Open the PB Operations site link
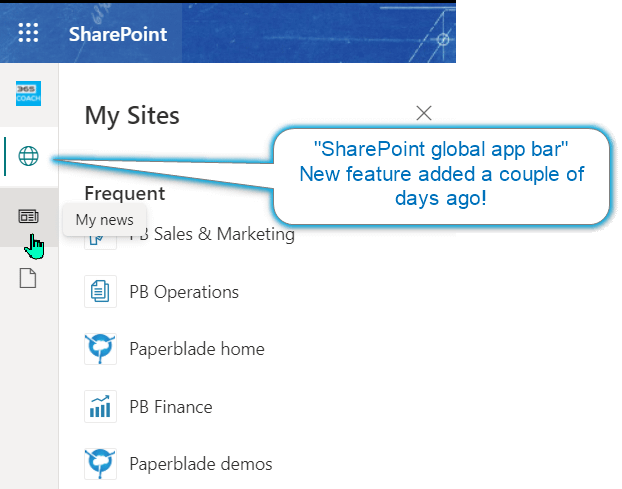This screenshot has height=489, width=622. [184, 292]
